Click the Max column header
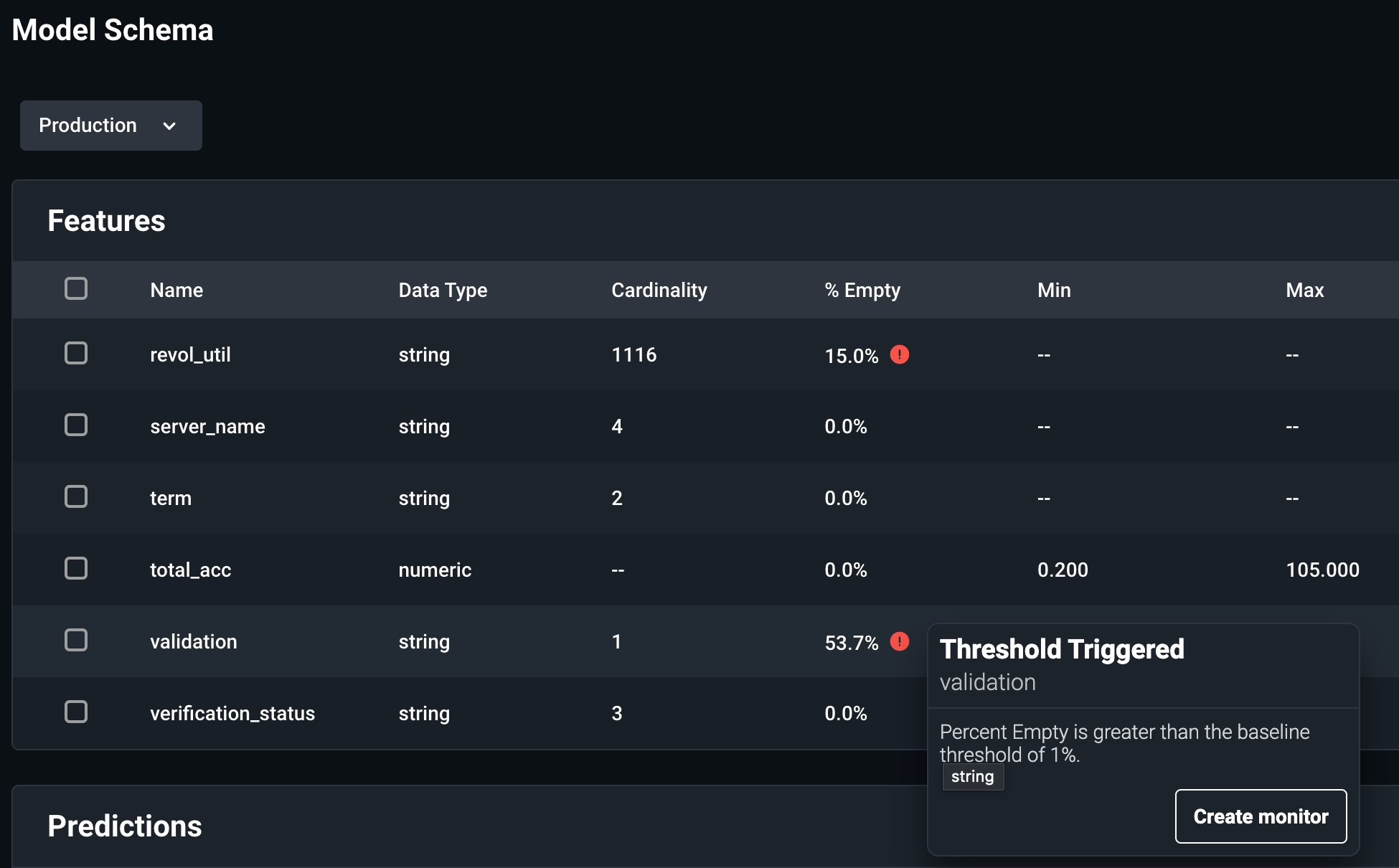Viewport: 1399px width, 868px height. point(1304,290)
